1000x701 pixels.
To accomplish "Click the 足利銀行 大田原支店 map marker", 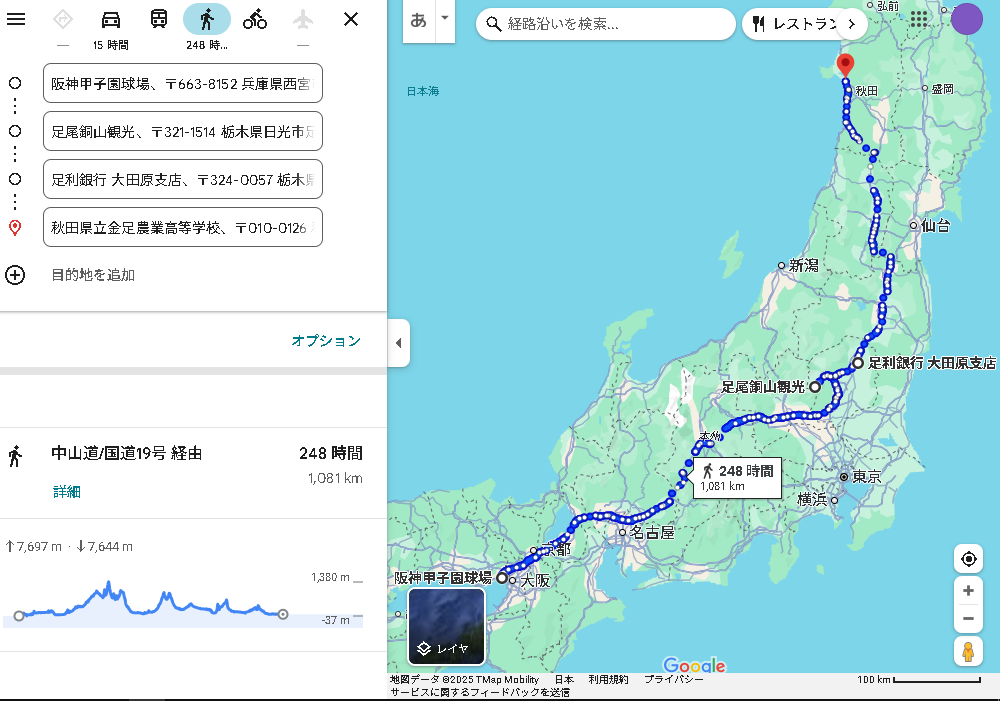I will tap(858, 363).
